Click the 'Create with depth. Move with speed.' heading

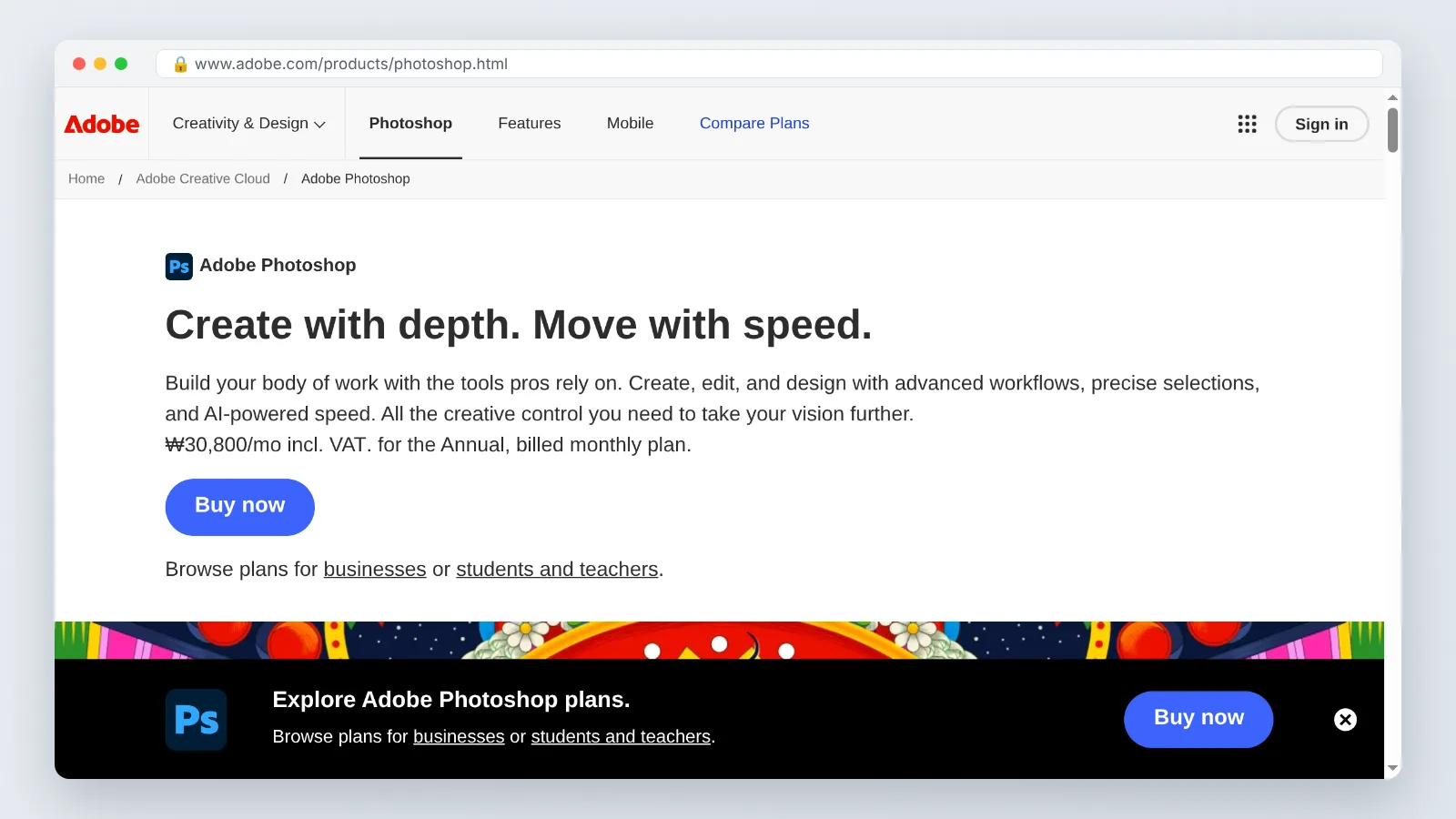click(519, 325)
